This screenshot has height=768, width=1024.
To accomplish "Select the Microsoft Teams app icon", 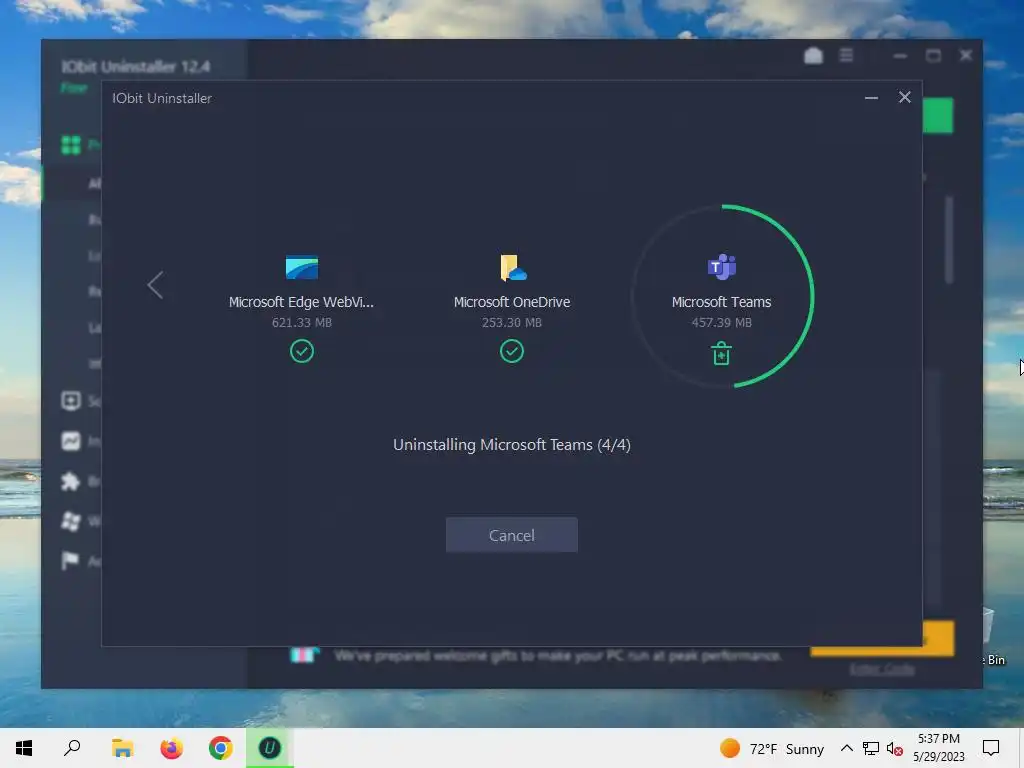I will pos(722,266).
